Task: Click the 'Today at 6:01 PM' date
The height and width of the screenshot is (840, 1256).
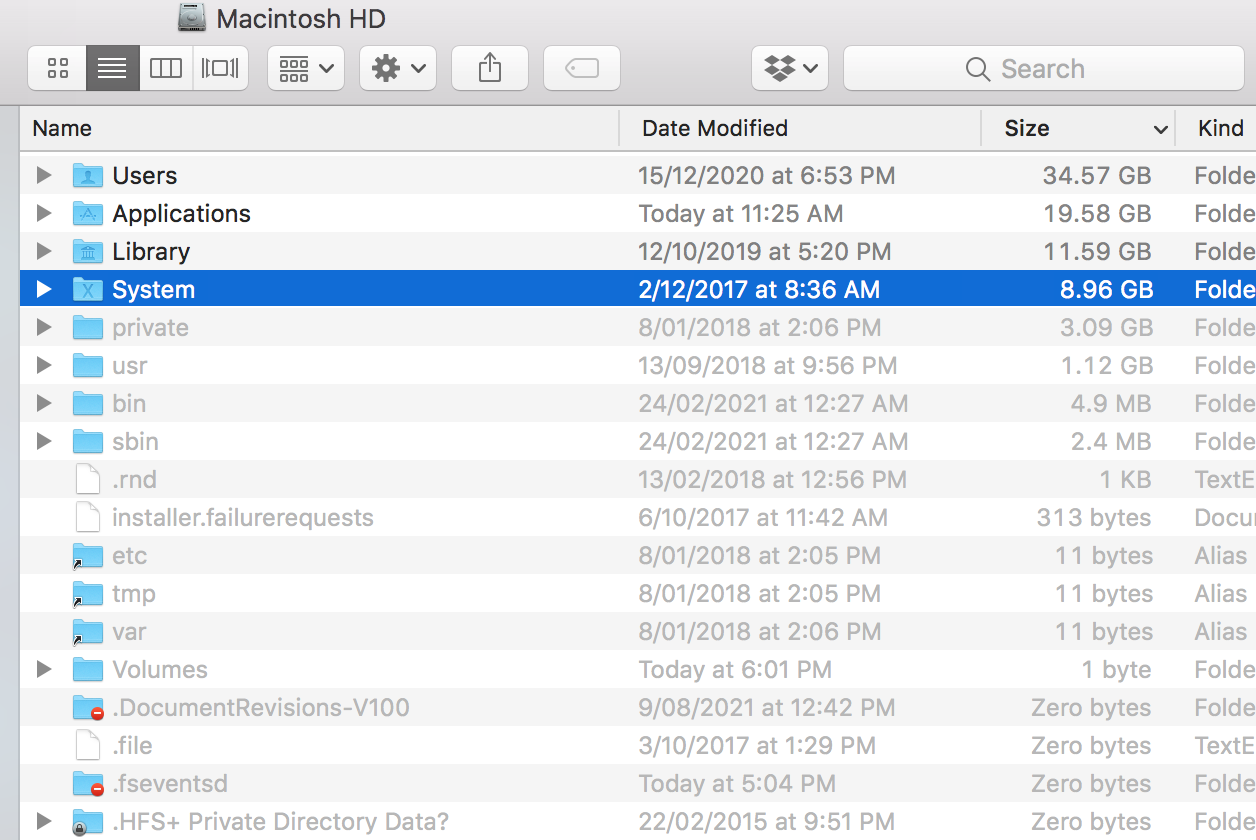Action: tap(735, 670)
